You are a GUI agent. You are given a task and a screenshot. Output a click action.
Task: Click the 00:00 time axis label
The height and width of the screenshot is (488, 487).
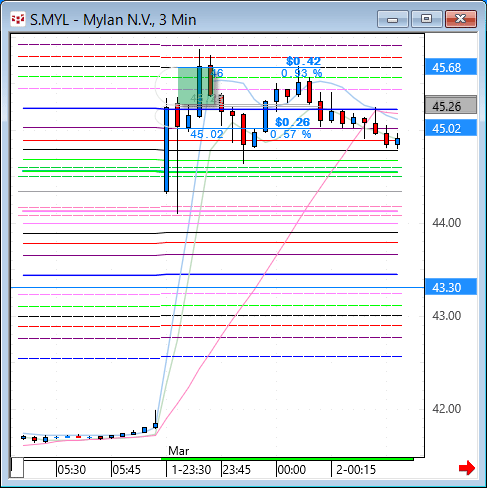point(292,470)
